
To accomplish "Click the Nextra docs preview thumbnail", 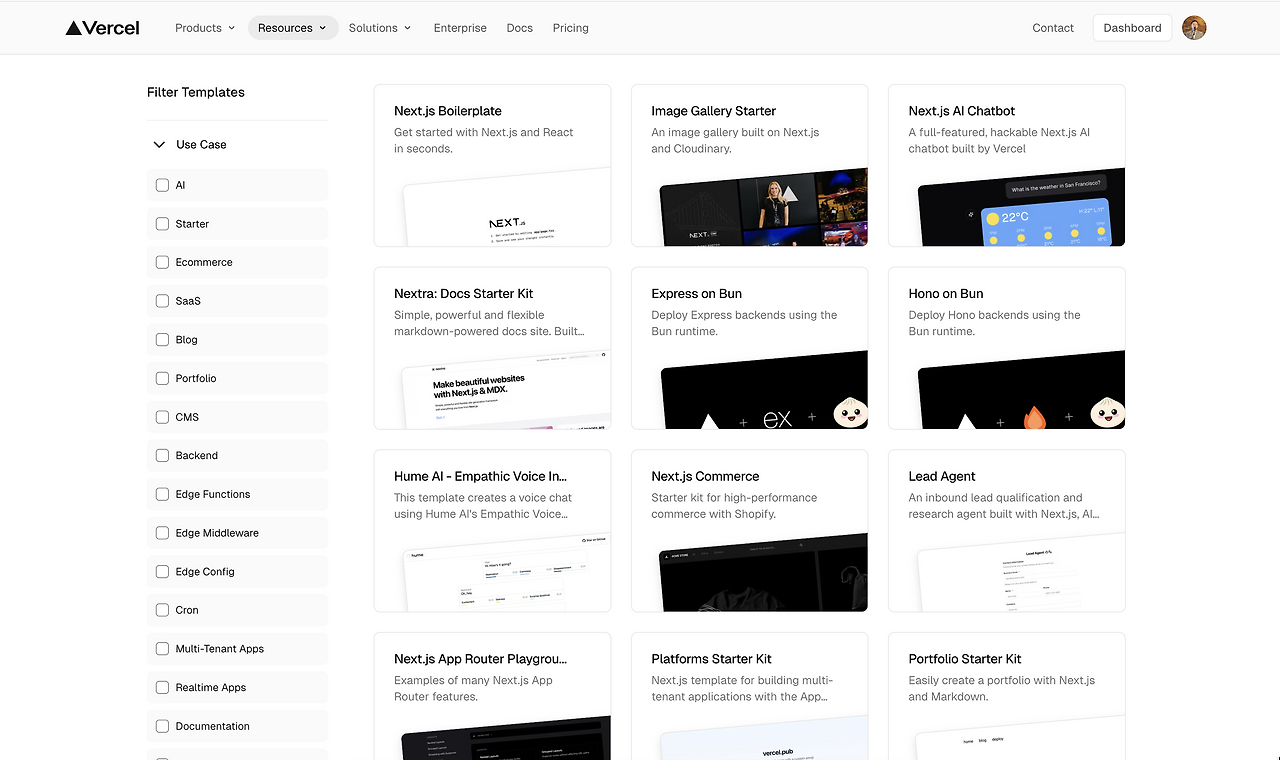I will (x=506, y=391).
